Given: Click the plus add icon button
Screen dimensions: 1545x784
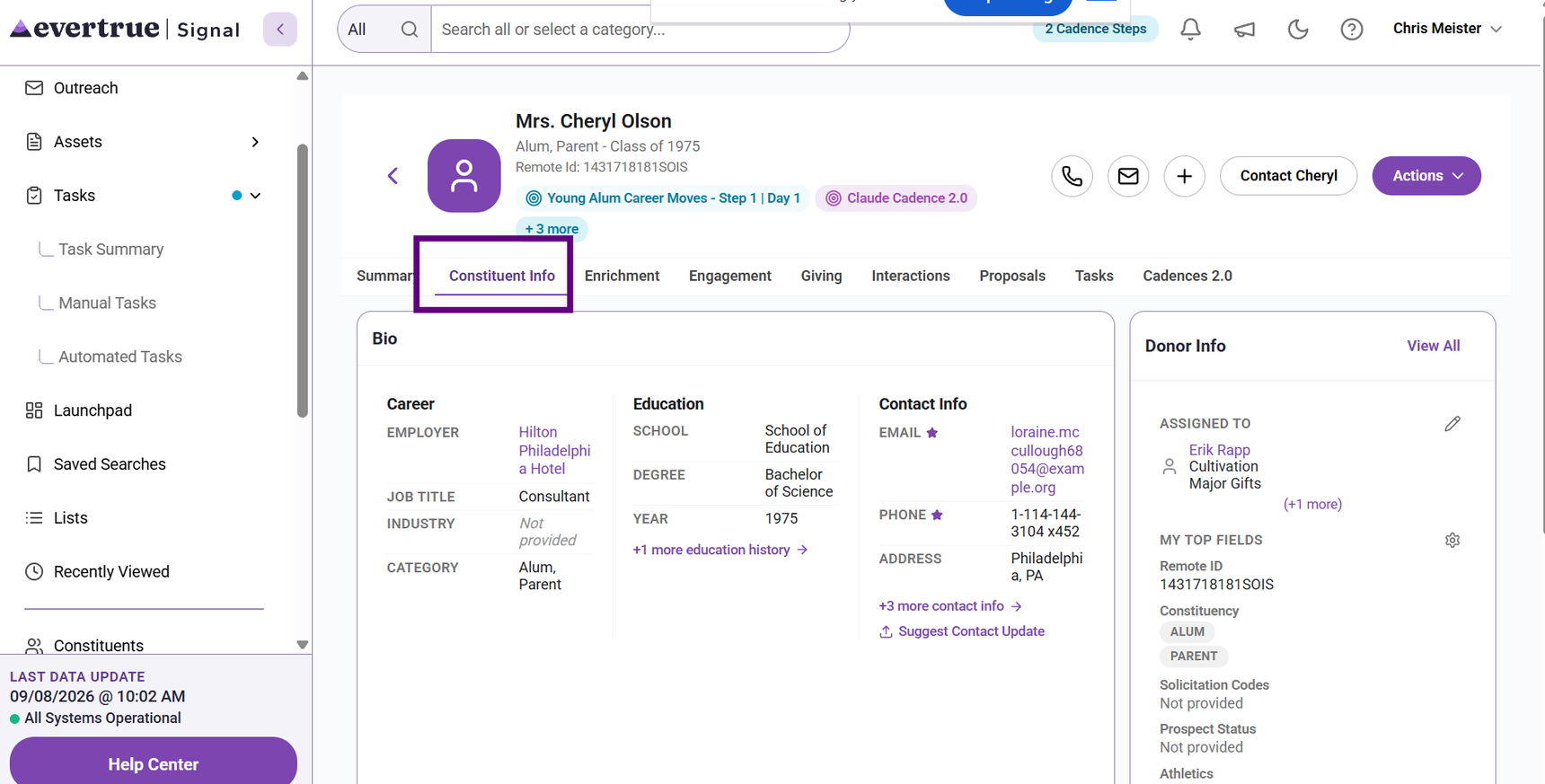Looking at the screenshot, I should click(x=1184, y=176).
